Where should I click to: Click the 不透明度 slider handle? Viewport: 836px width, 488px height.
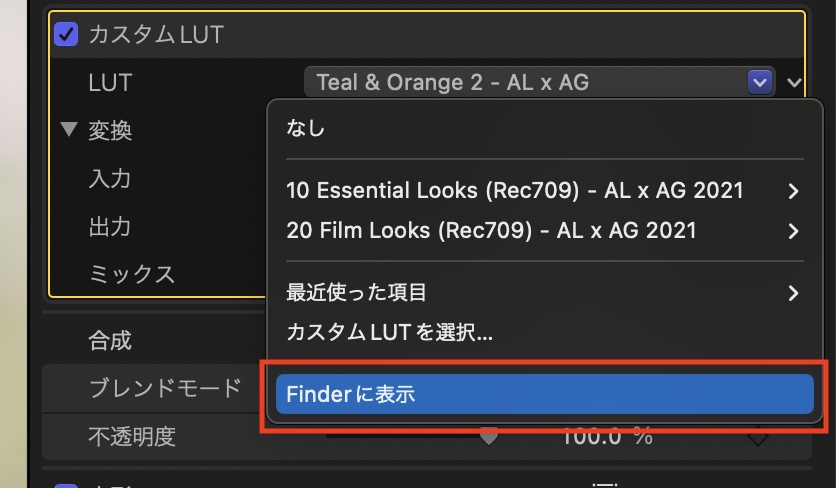click(x=489, y=436)
